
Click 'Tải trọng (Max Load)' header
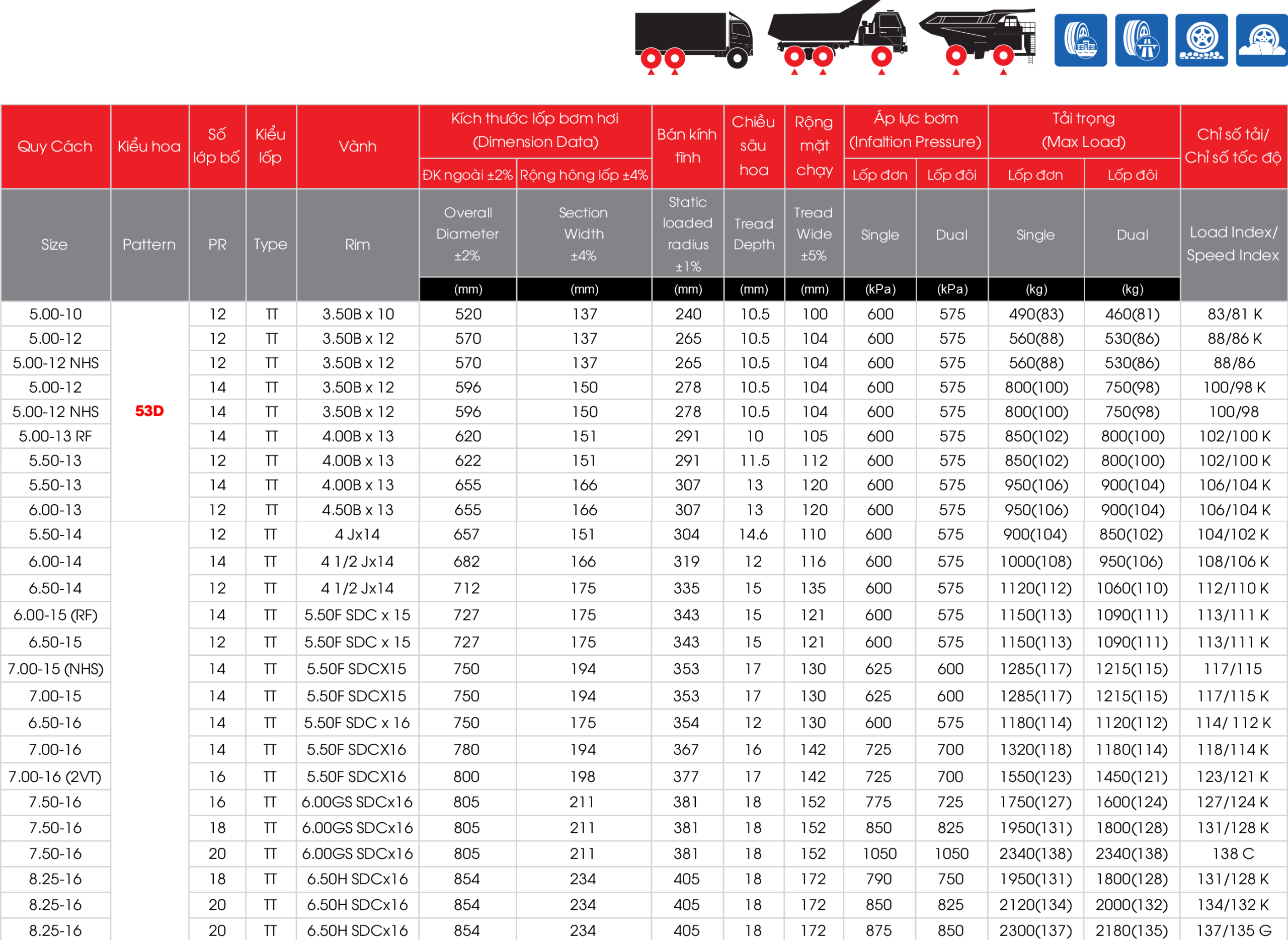click(1084, 130)
